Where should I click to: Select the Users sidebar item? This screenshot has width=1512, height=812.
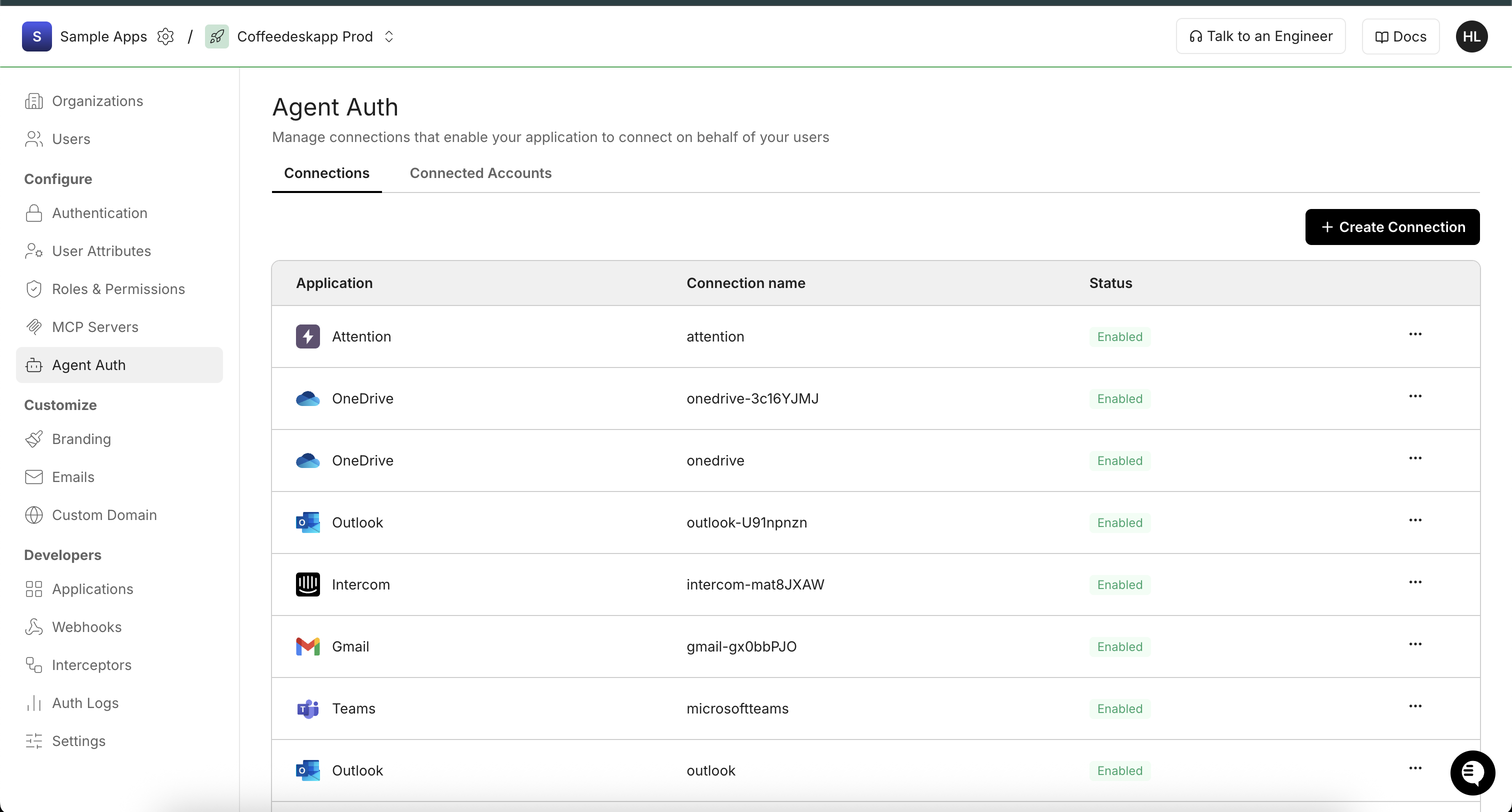(x=72, y=139)
